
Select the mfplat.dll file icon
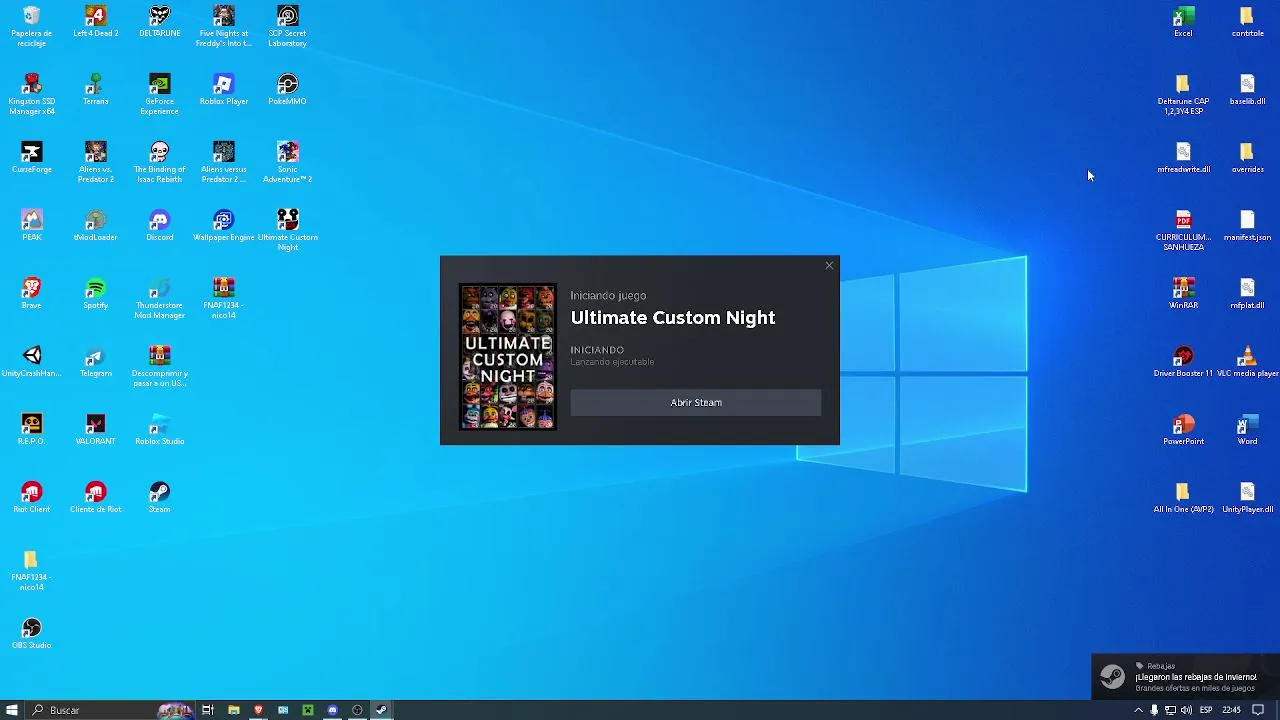tap(1248, 294)
